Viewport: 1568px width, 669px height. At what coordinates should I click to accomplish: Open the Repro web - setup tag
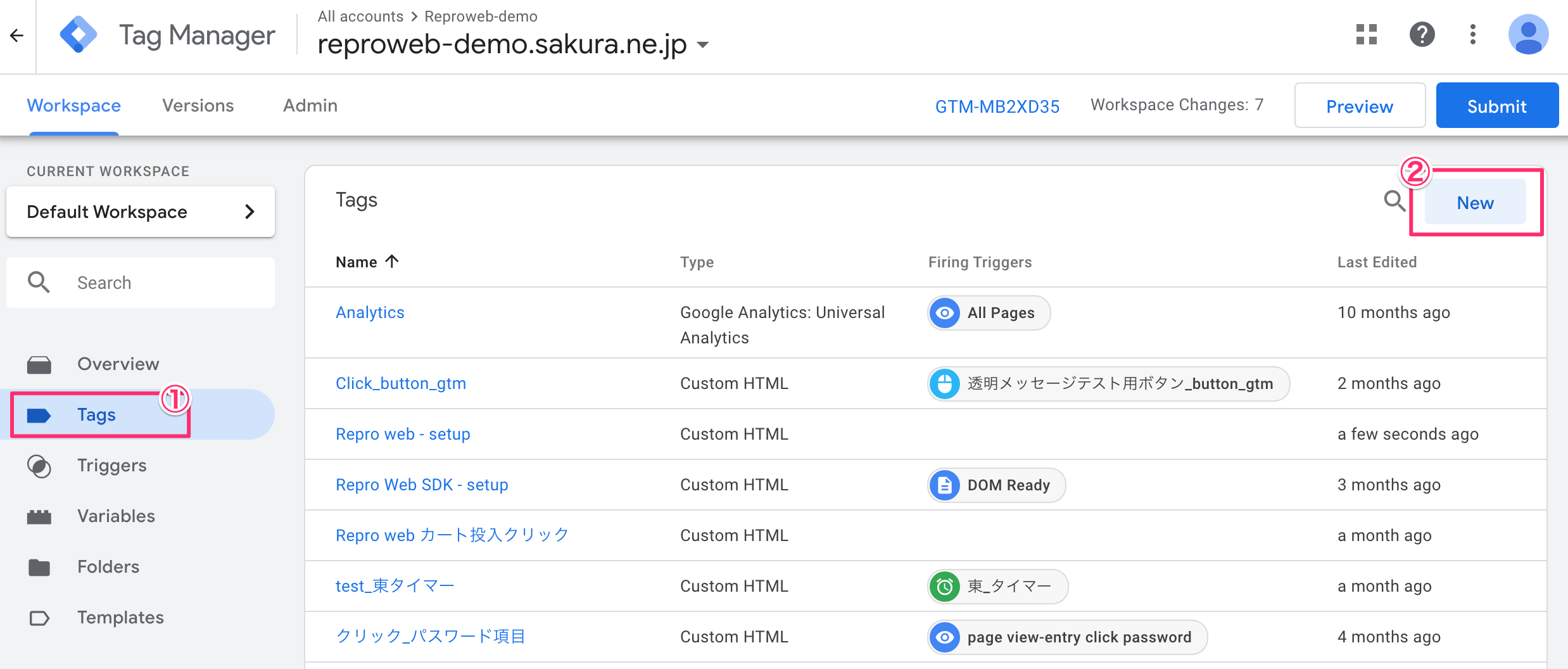pos(403,434)
